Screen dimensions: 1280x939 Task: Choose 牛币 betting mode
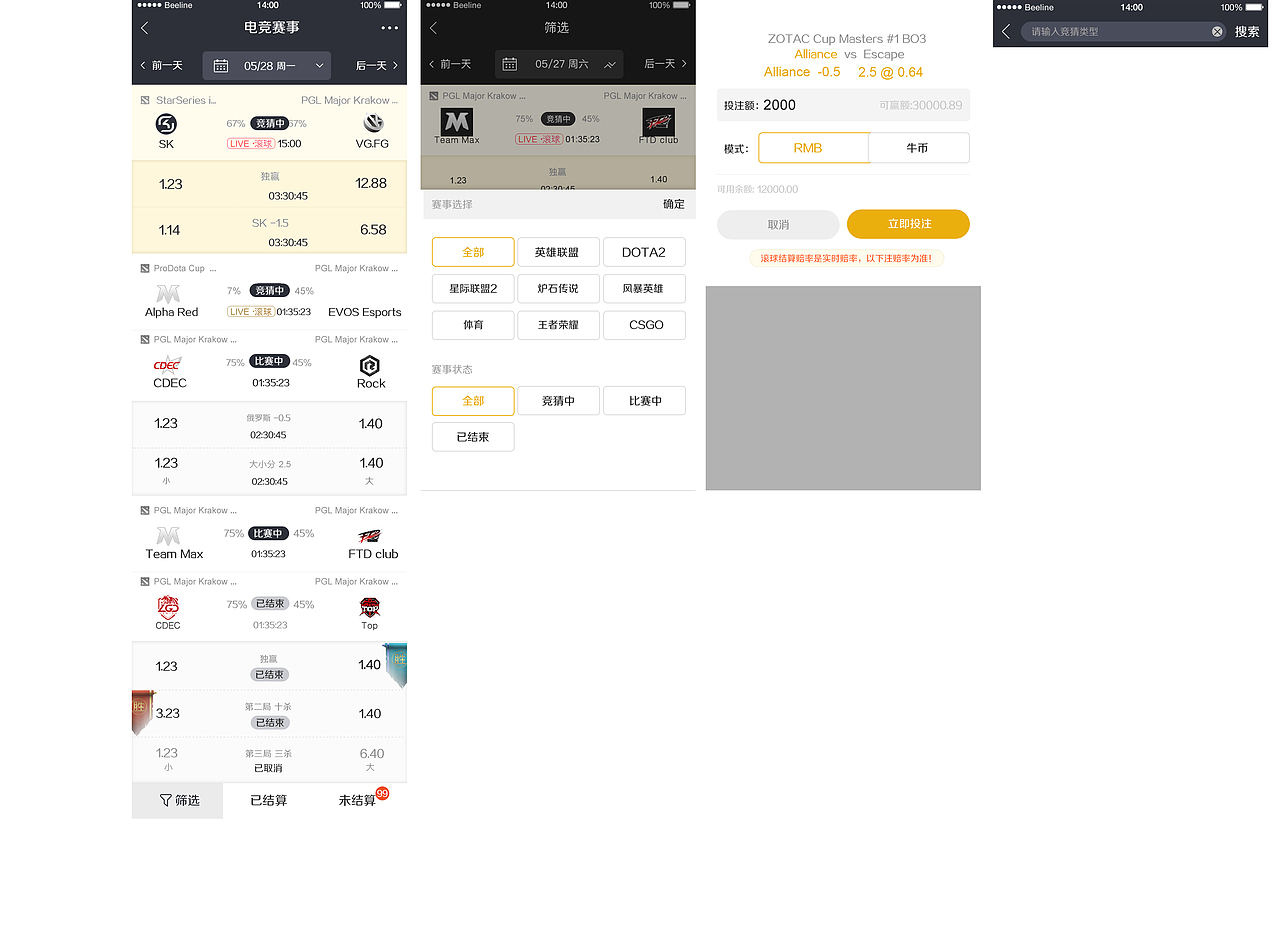click(918, 148)
